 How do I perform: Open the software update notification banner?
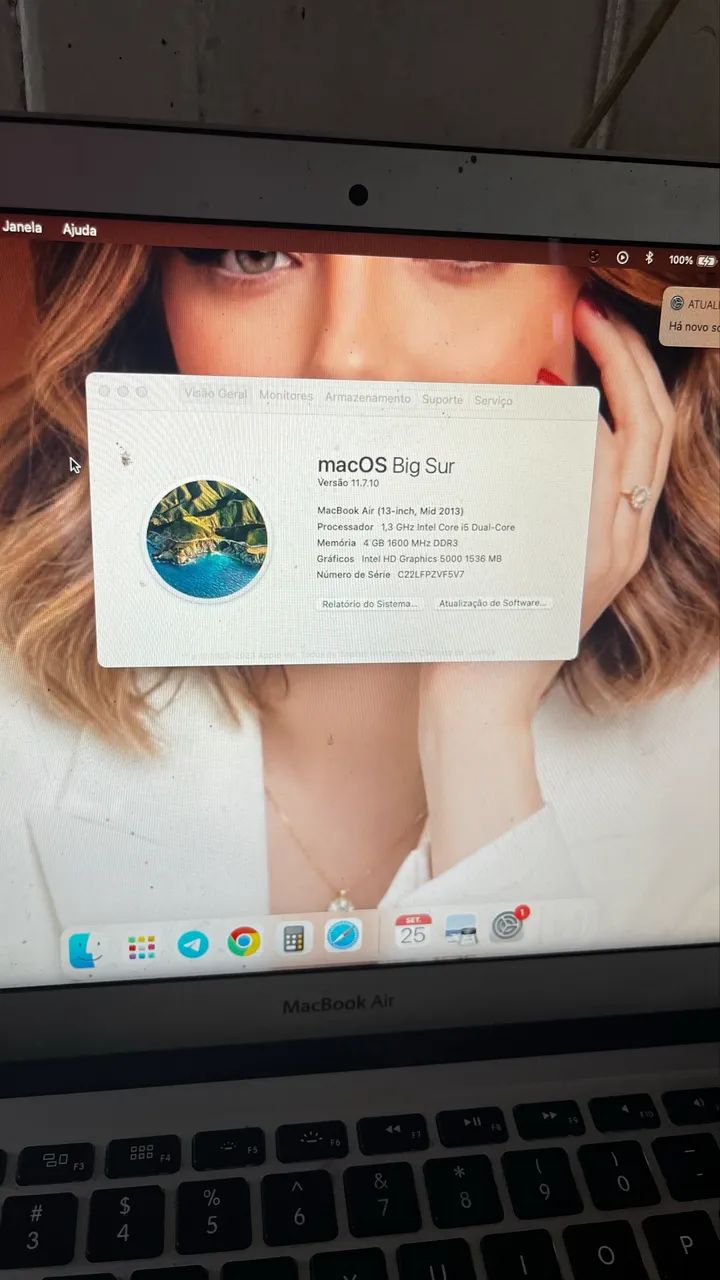[691, 315]
